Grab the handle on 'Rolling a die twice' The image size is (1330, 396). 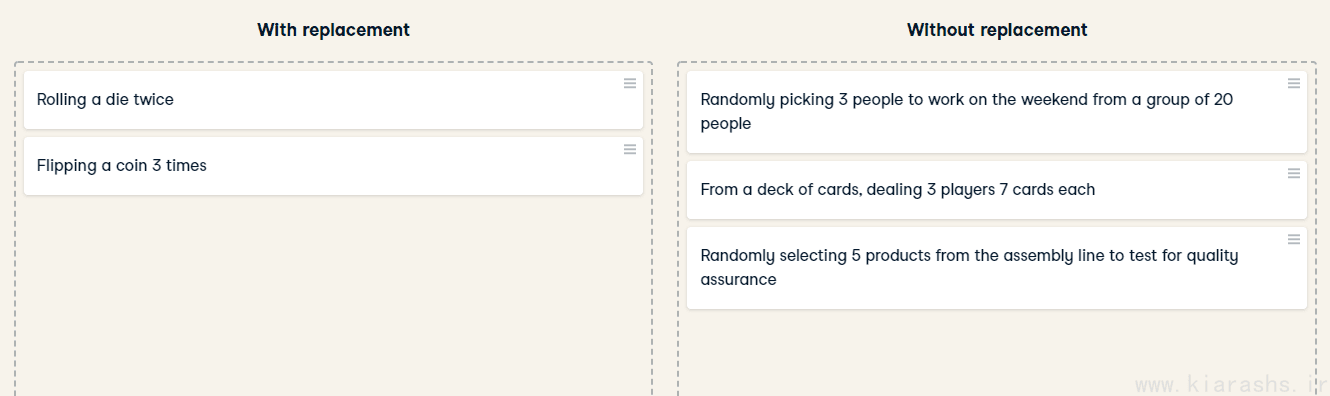(x=630, y=84)
